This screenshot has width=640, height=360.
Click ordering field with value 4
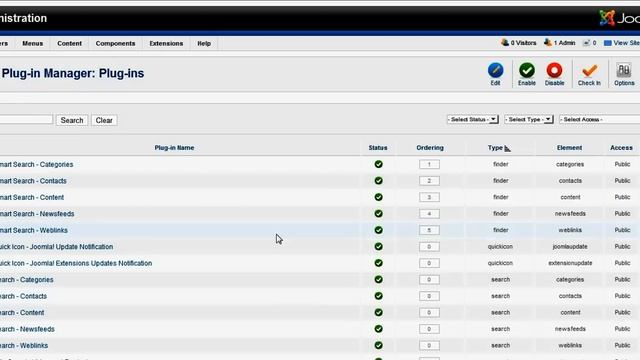[x=429, y=213]
